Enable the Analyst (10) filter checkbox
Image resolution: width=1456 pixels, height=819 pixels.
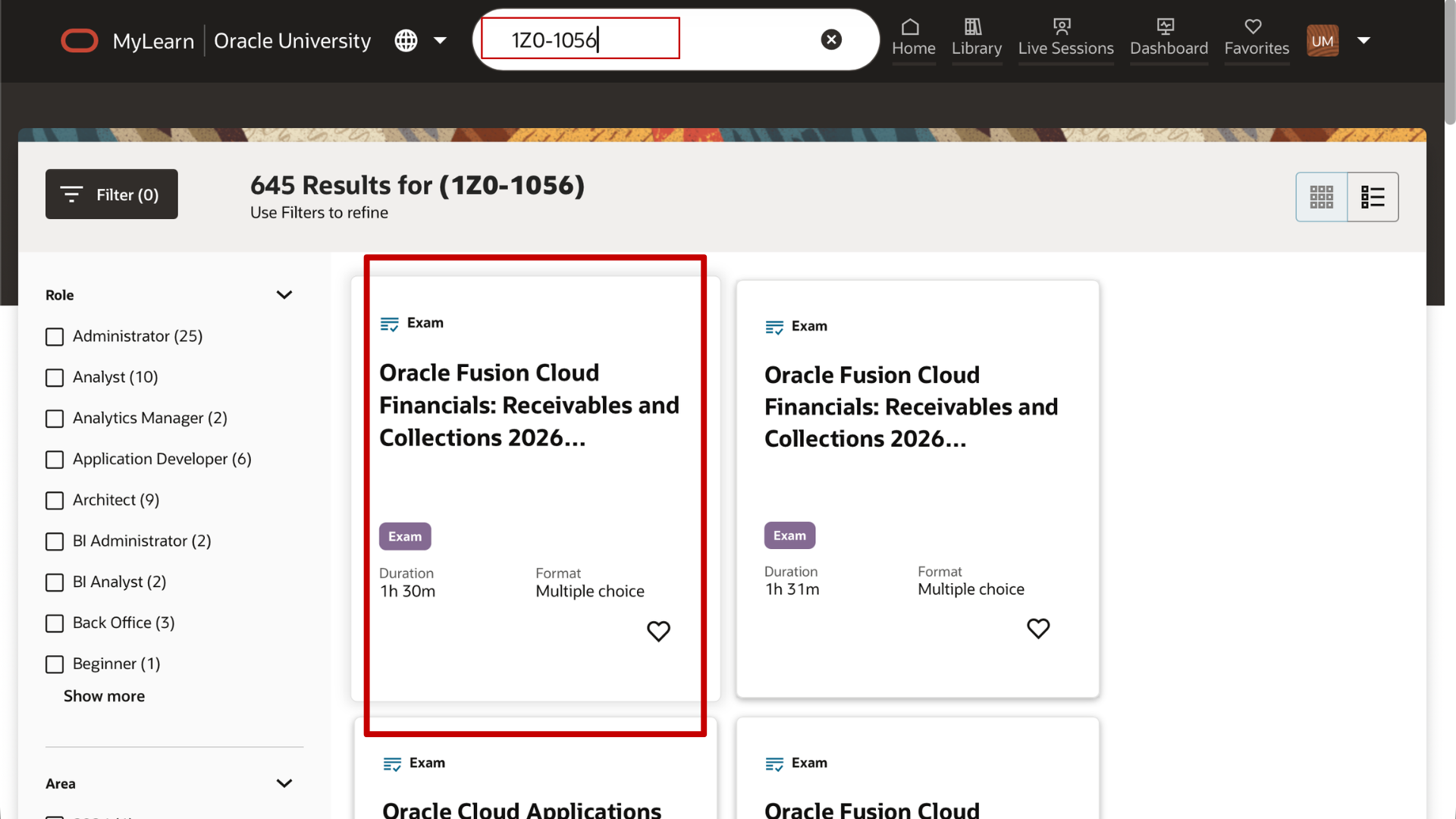(54, 378)
